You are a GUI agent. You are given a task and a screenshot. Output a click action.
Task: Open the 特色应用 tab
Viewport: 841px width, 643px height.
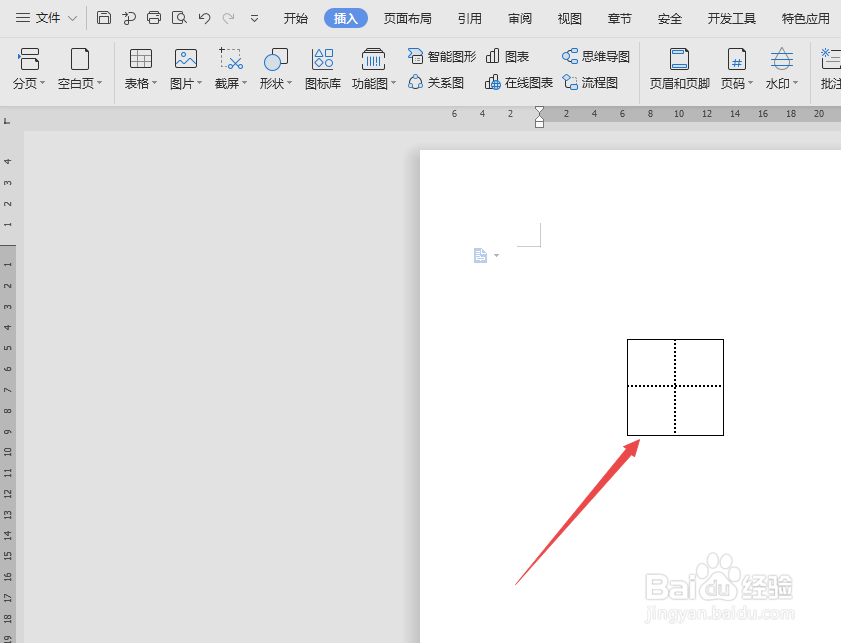(806, 18)
